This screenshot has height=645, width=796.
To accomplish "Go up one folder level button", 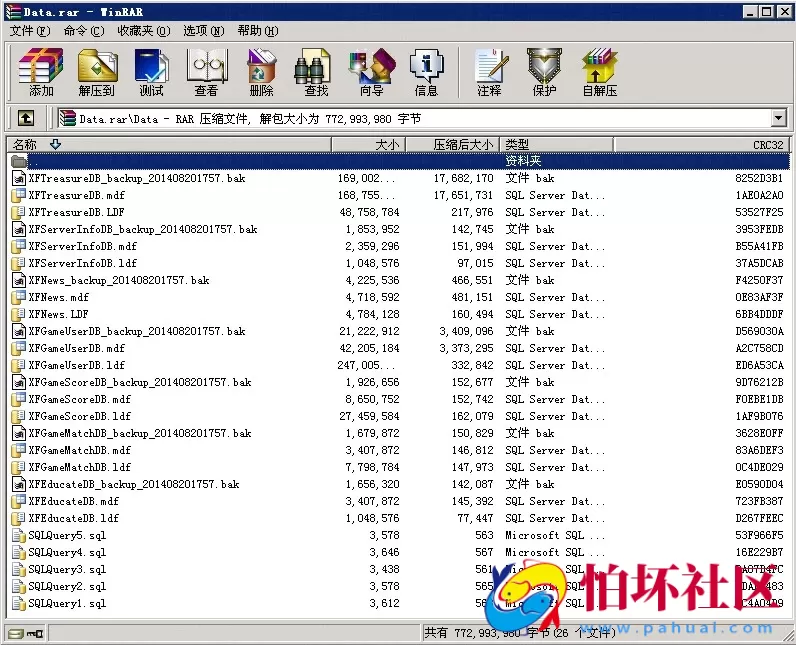I will [x=26, y=119].
